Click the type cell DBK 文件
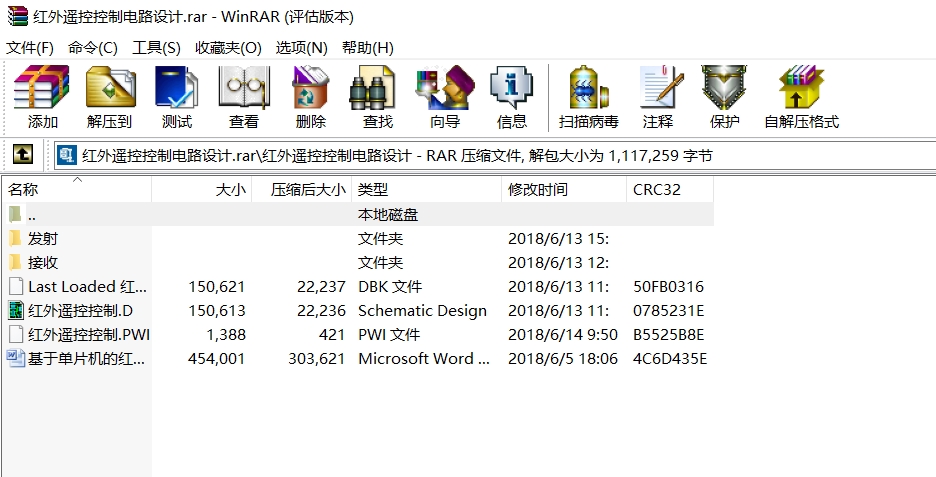Screen dimensions: 936x477 tap(390, 287)
